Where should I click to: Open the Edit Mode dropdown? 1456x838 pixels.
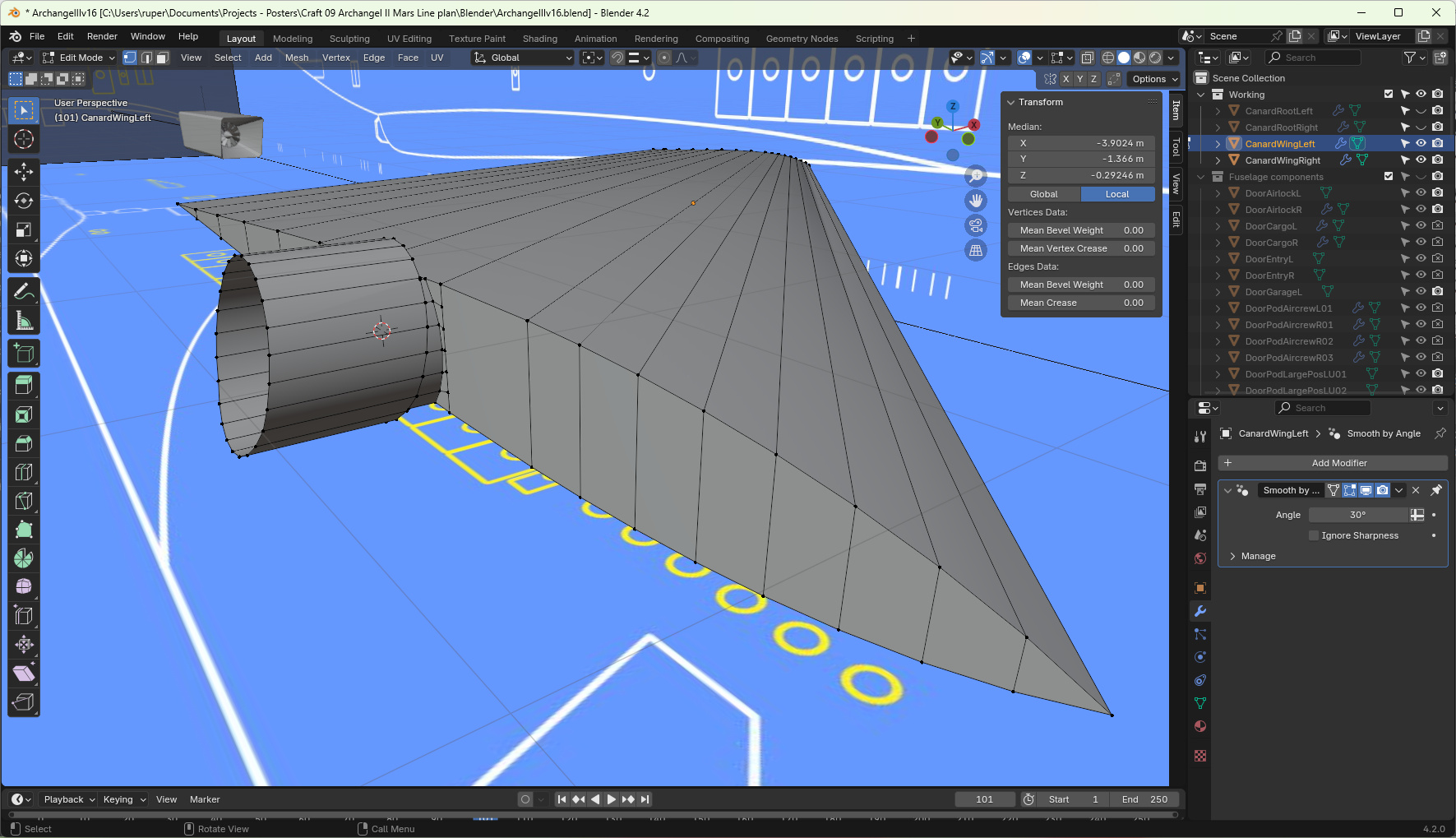(x=79, y=58)
